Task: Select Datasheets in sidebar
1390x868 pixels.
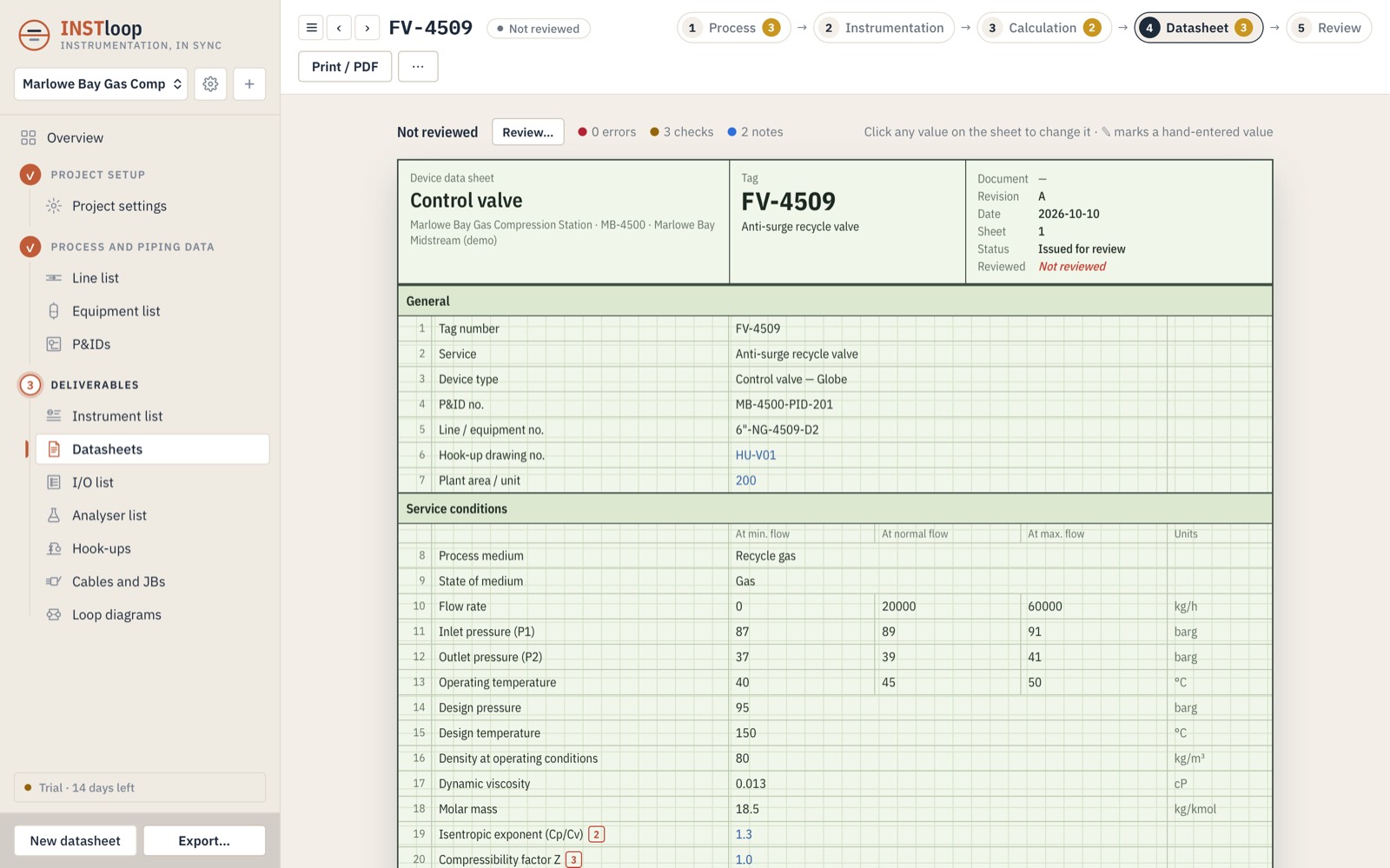Action: click(x=152, y=449)
